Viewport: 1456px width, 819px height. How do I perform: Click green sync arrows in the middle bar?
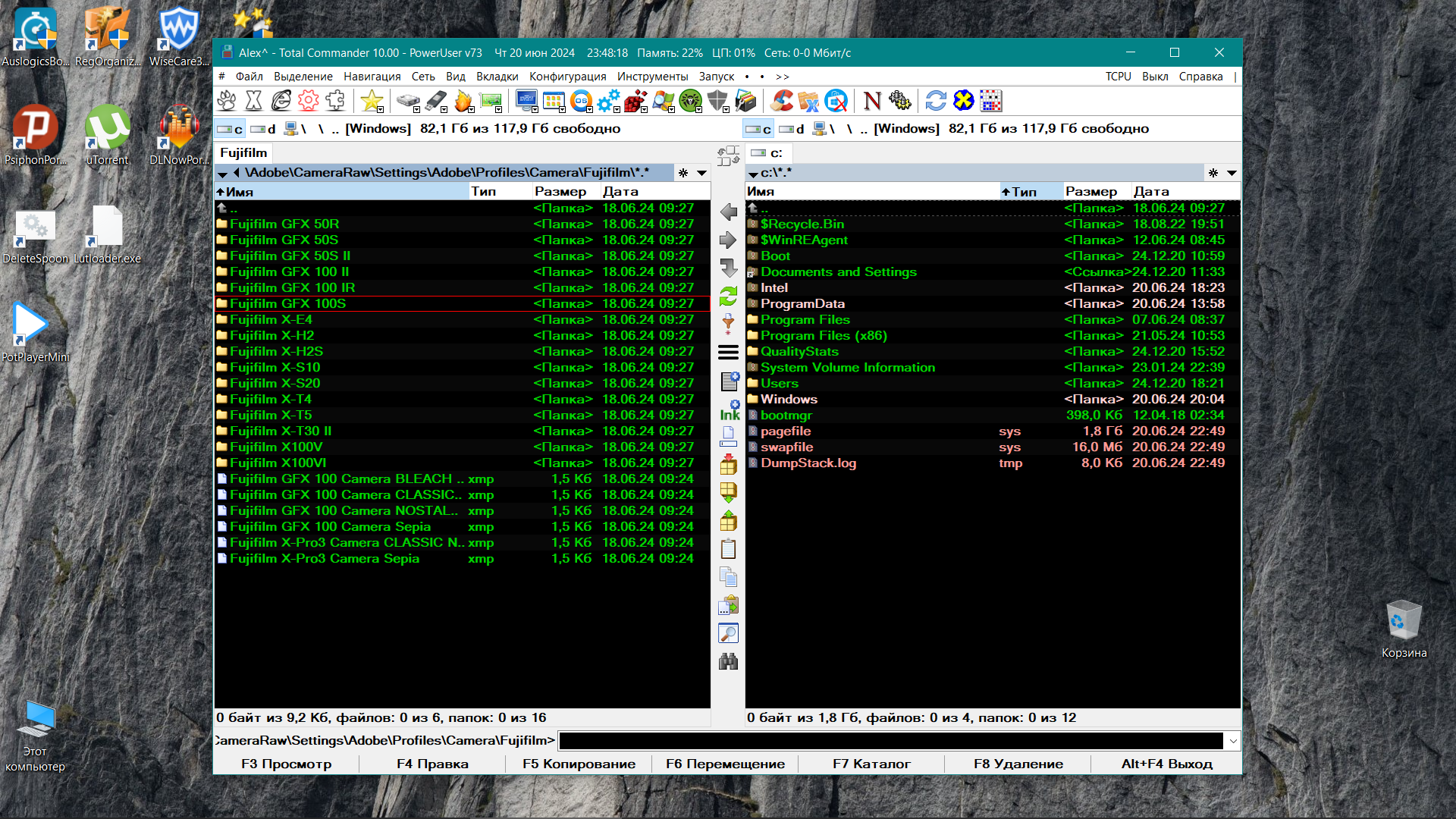click(728, 297)
